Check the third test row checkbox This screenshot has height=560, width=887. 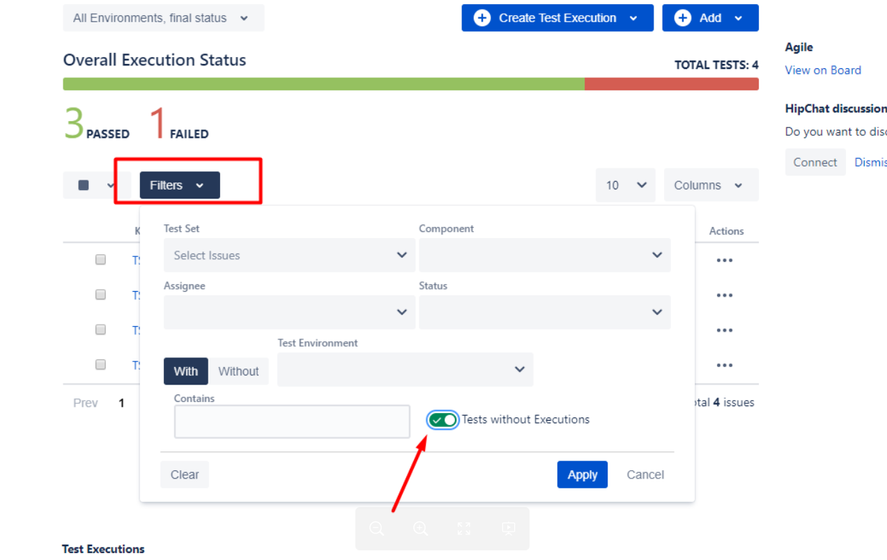101,330
